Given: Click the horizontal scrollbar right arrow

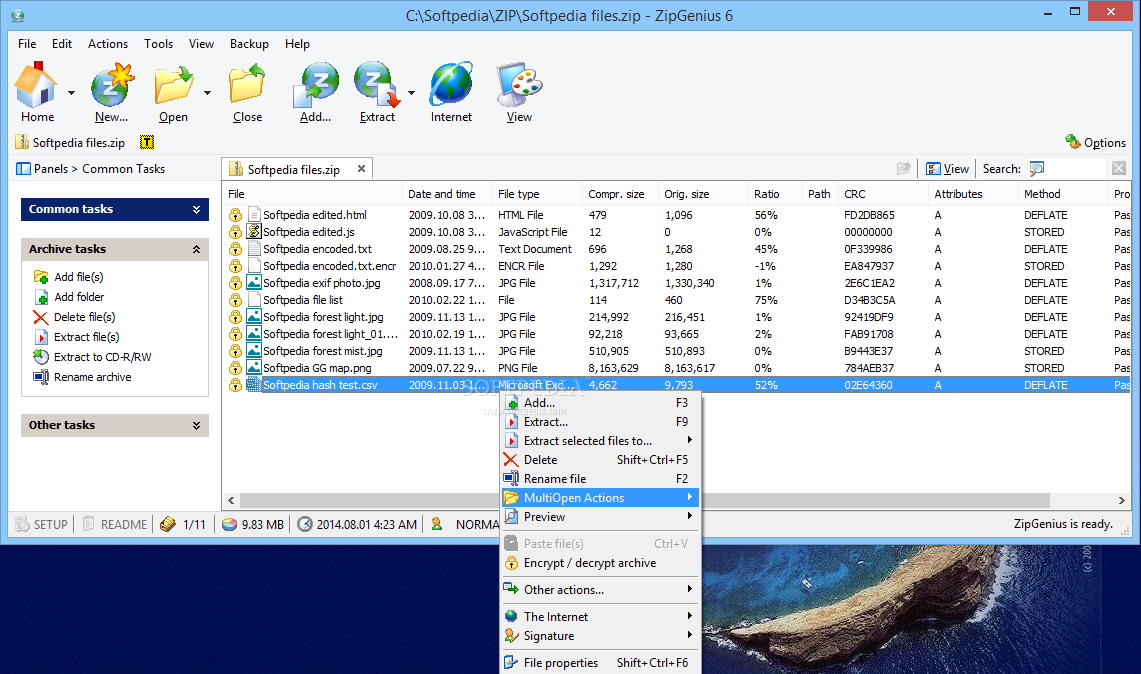Looking at the screenshot, I should click(x=1121, y=500).
